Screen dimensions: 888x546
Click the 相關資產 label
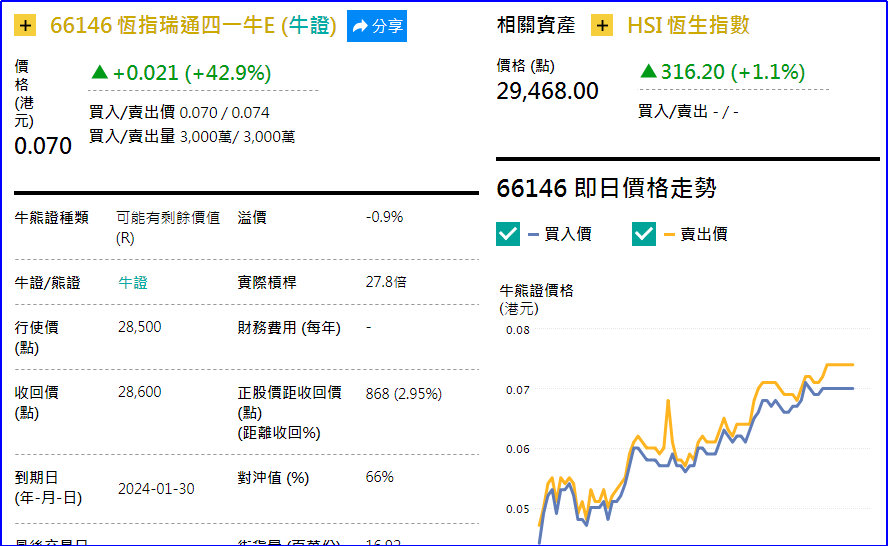click(536, 25)
